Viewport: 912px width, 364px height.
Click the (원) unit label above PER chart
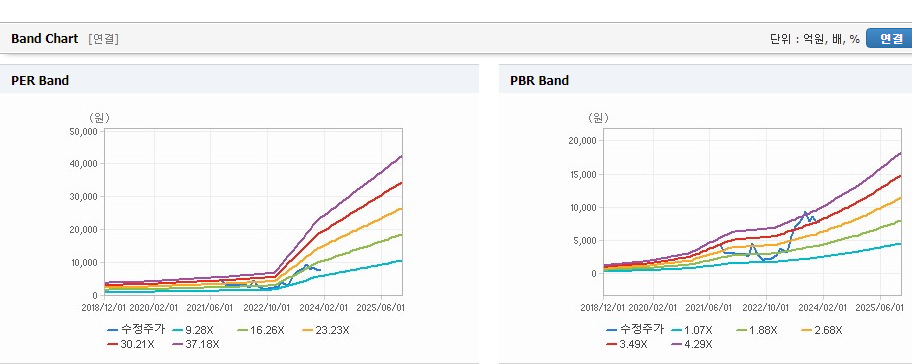point(99,118)
